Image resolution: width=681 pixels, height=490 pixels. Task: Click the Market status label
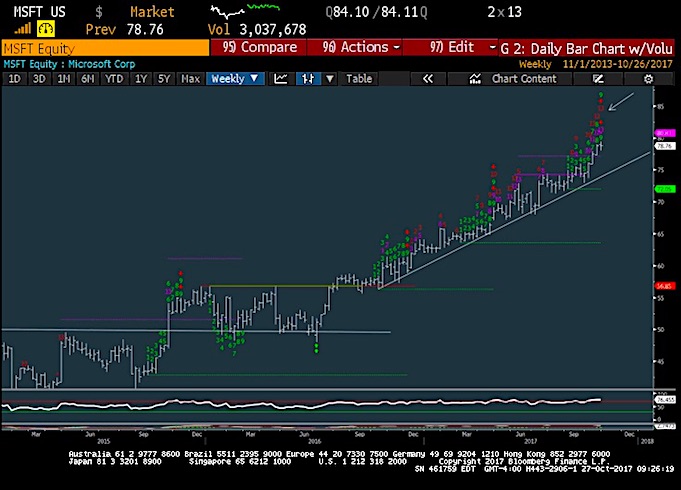pyautogui.click(x=152, y=12)
